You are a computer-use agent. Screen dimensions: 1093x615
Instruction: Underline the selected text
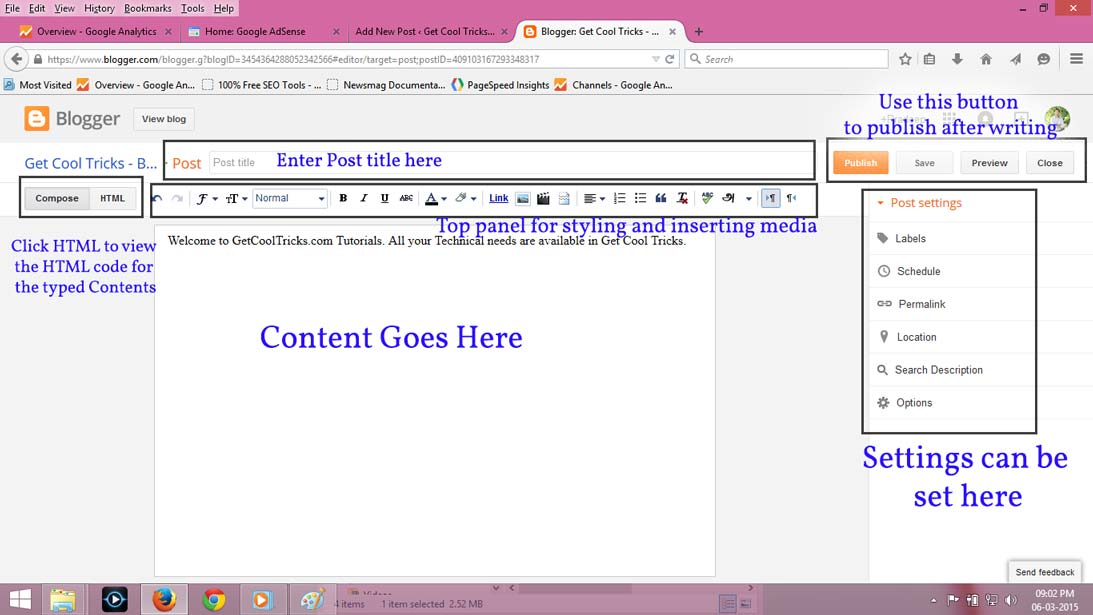[384, 198]
